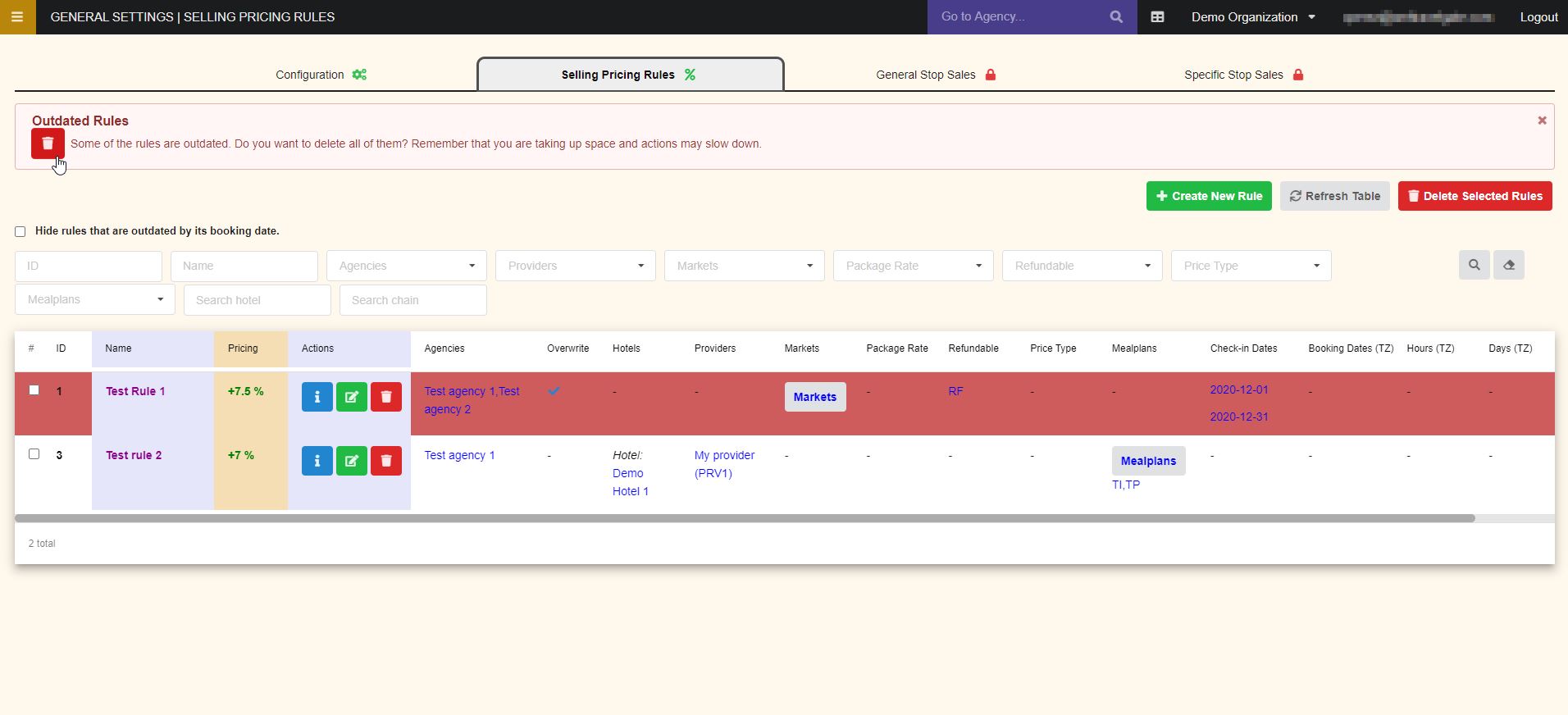Switch to General Stop Sales tab
Viewport: 1568px width, 715px height.
click(x=936, y=75)
